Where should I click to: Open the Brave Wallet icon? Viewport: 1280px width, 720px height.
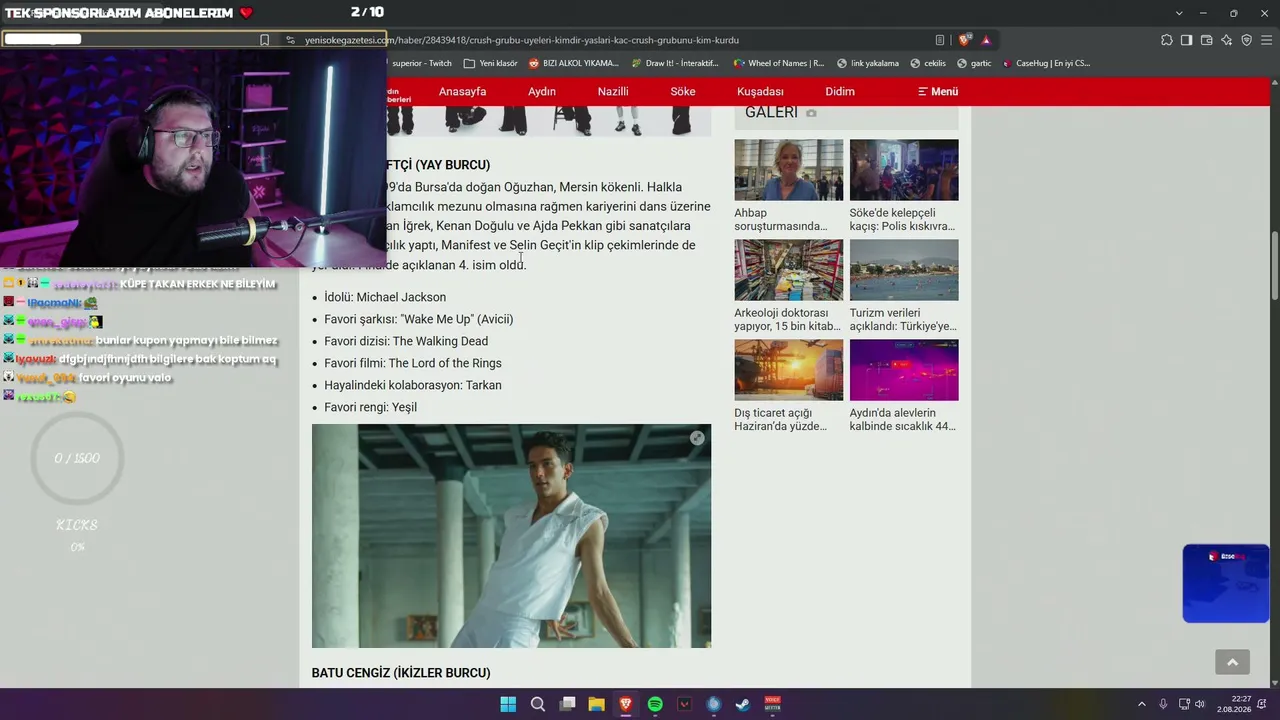1206,40
